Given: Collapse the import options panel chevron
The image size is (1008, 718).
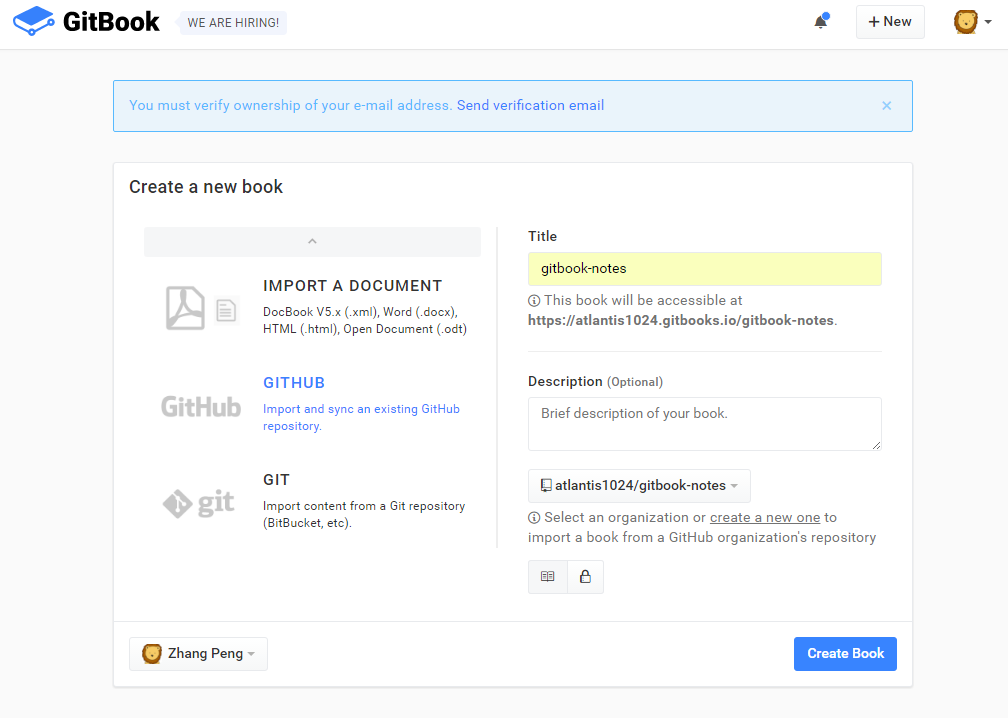Looking at the screenshot, I should click(312, 241).
